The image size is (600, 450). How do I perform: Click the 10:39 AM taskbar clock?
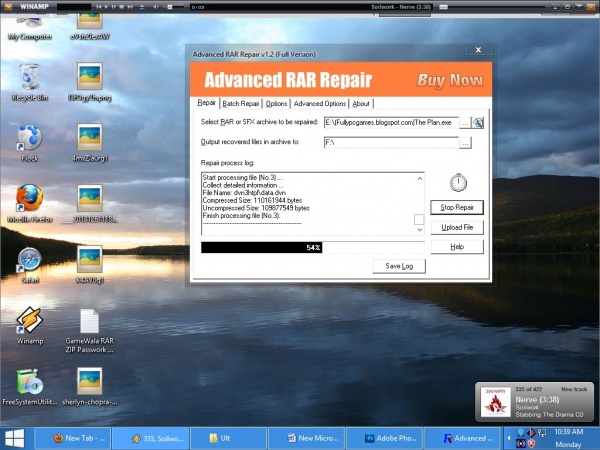click(x=569, y=432)
